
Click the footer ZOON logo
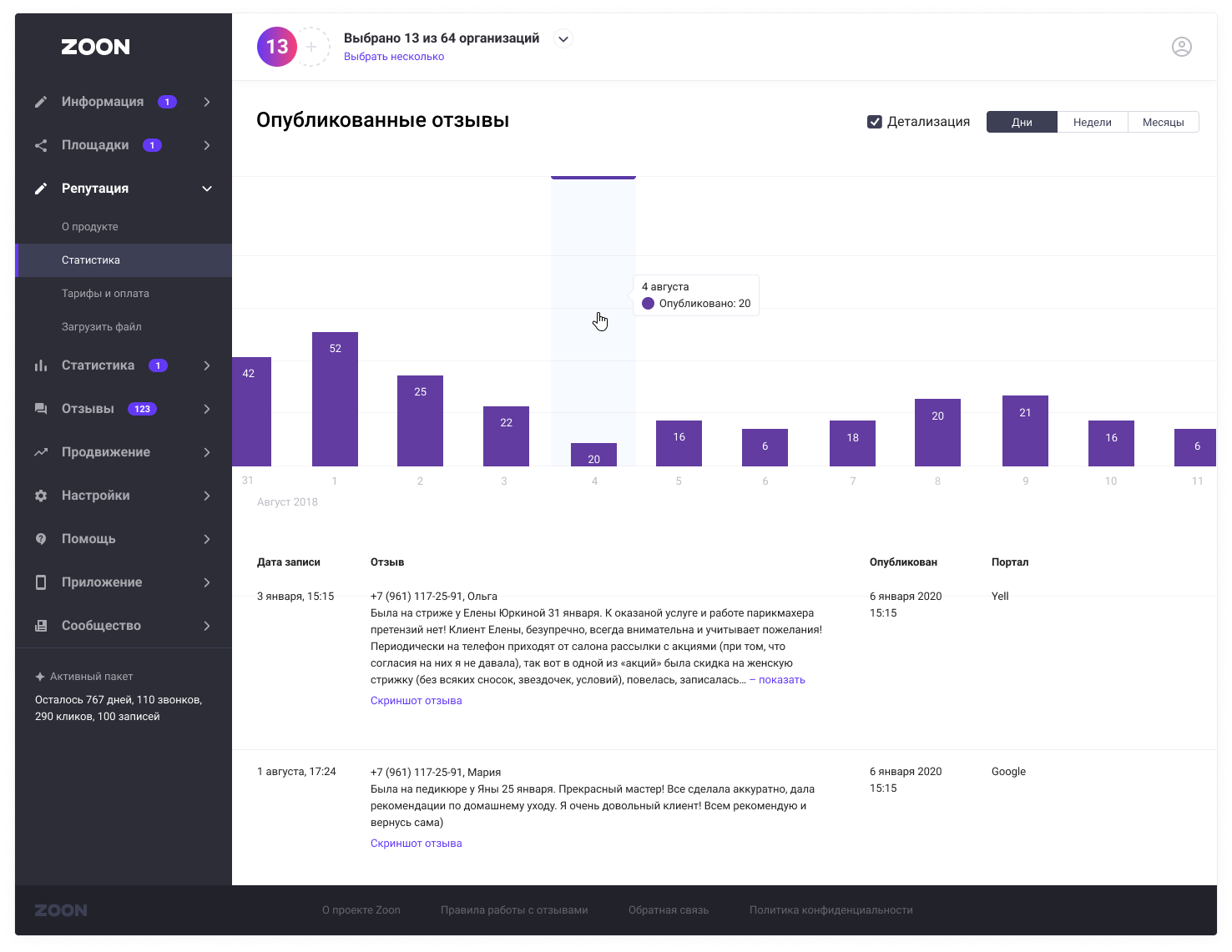pyautogui.click(x=61, y=910)
